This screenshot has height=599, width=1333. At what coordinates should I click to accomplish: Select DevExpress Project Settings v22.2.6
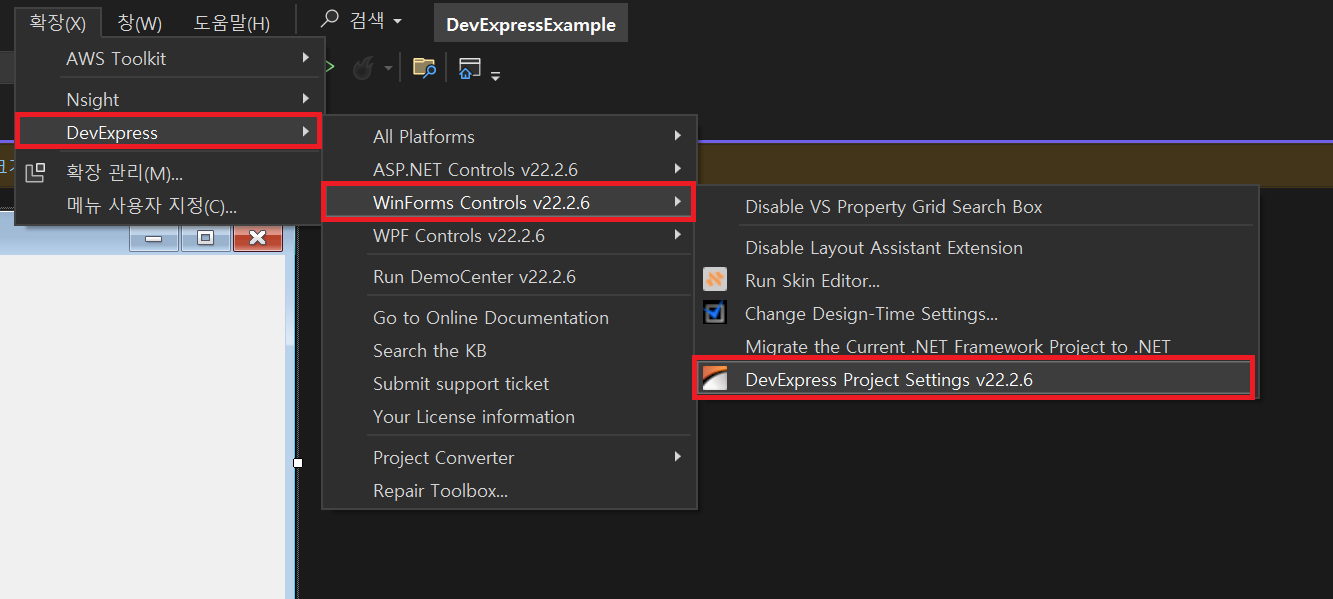point(975,380)
